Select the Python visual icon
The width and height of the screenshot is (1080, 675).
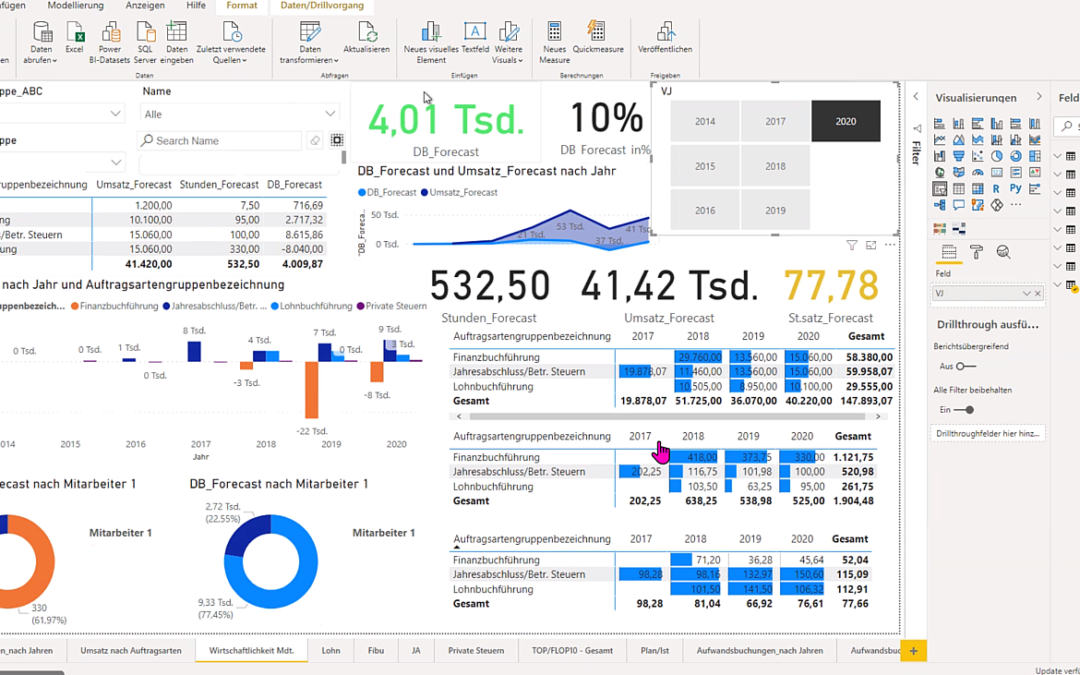(1015, 188)
